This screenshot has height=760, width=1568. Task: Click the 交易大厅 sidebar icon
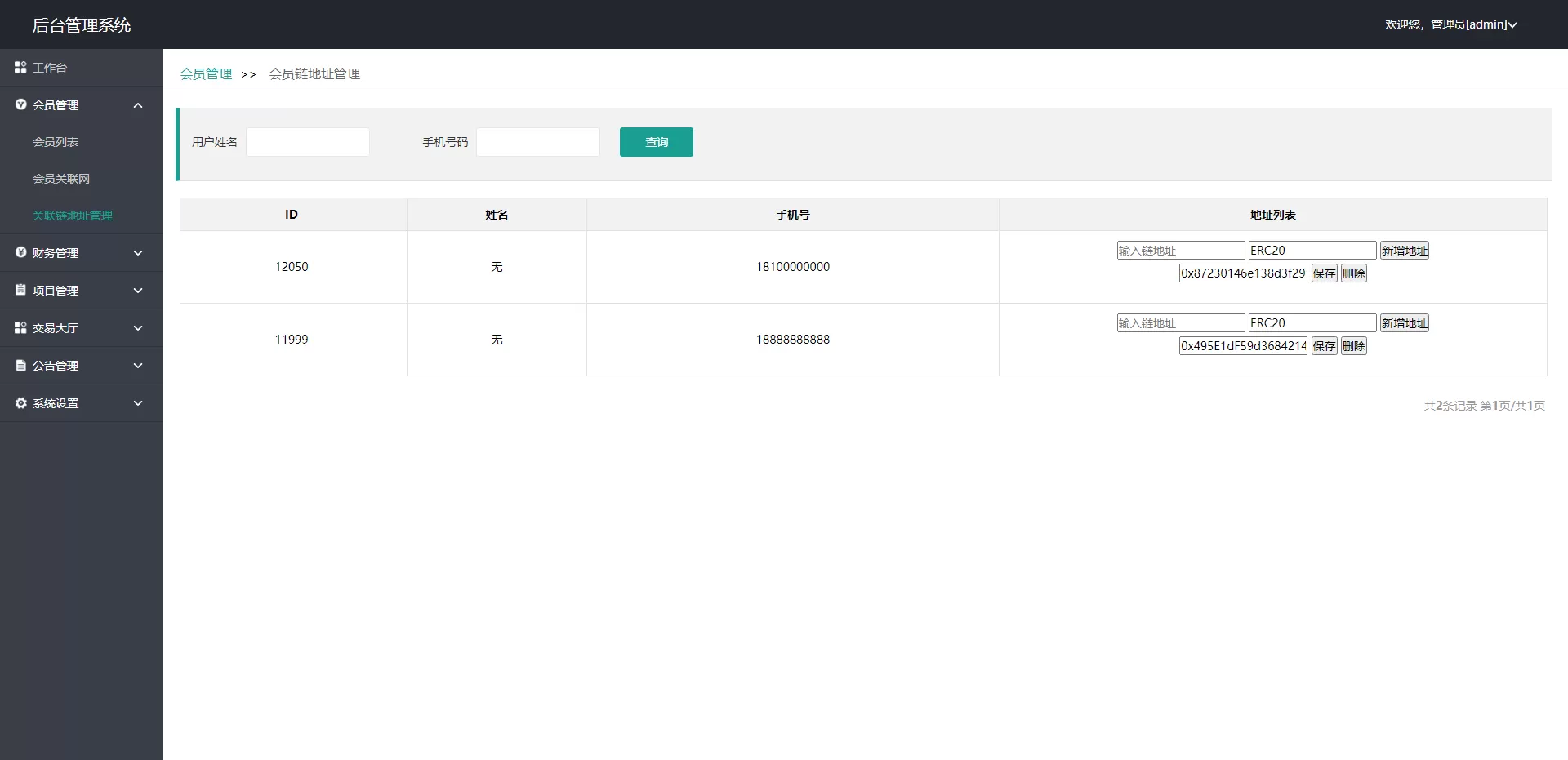click(20, 327)
